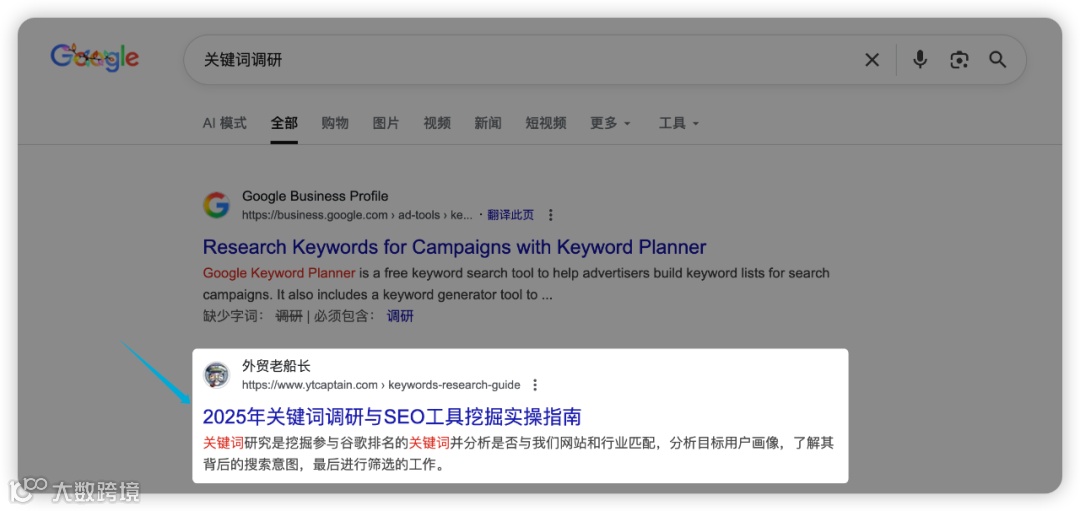
Task: Open image search with the camera lens icon
Action: coord(959,60)
